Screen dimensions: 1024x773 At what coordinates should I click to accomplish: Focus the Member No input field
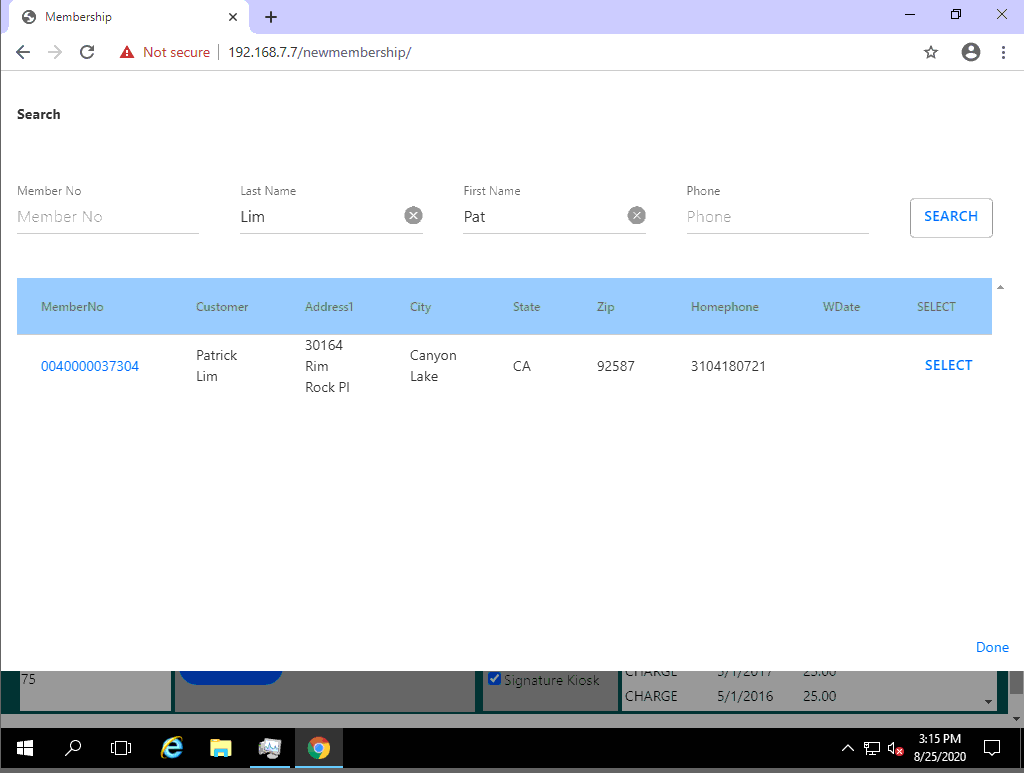pyautogui.click(x=108, y=217)
